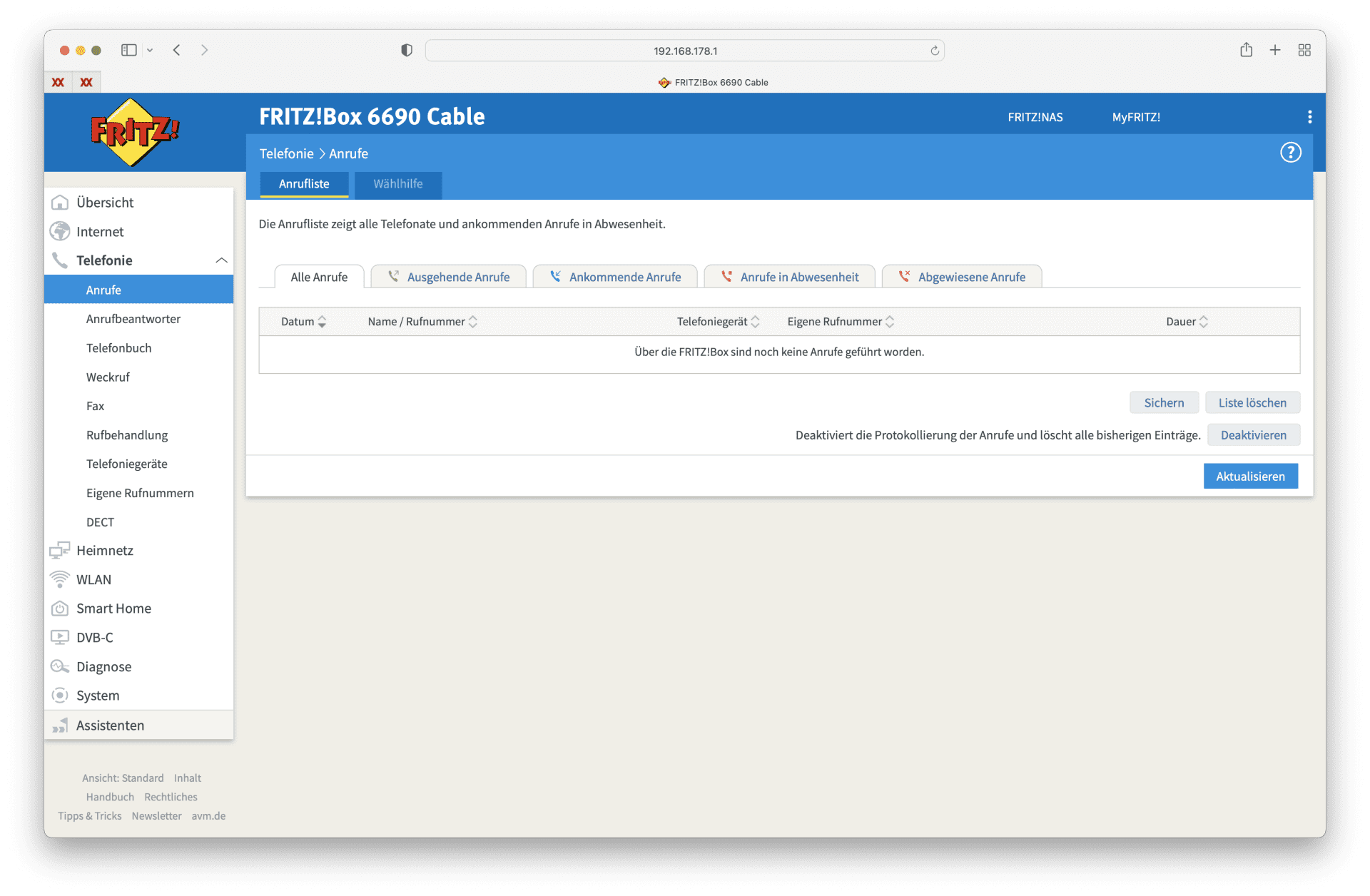Click the DVB-C monitor icon
Viewport: 1370px width, 896px height.
click(60, 637)
